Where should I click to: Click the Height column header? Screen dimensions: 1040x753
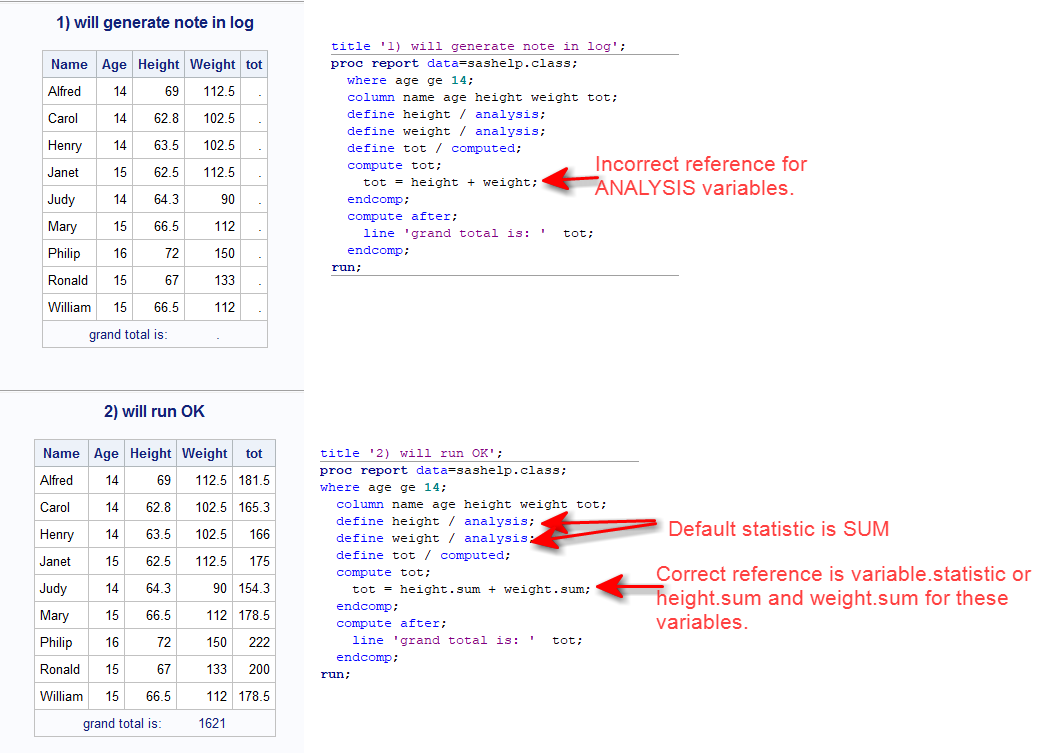(158, 64)
